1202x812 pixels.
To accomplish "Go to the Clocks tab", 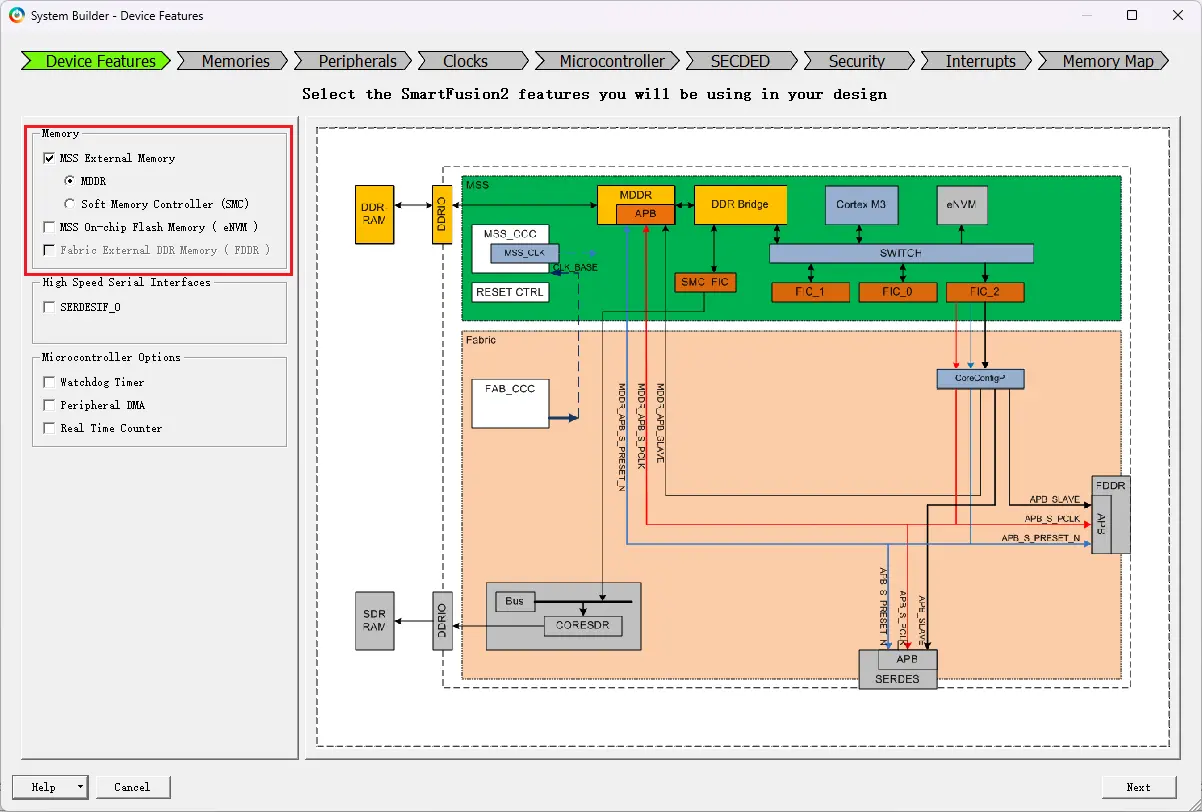I will pos(465,61).
